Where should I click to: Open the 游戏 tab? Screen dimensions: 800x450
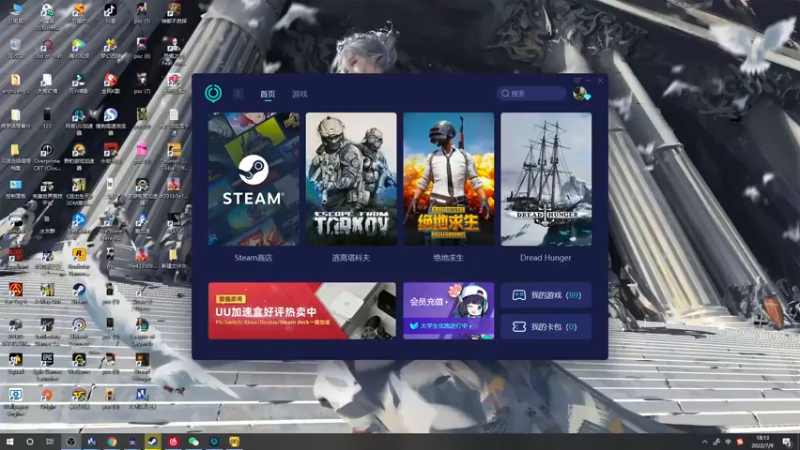(299, 94)
